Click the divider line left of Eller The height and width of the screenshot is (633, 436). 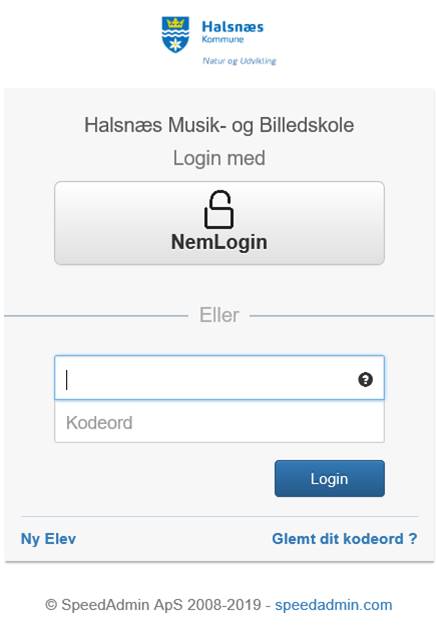click(96, 316)
